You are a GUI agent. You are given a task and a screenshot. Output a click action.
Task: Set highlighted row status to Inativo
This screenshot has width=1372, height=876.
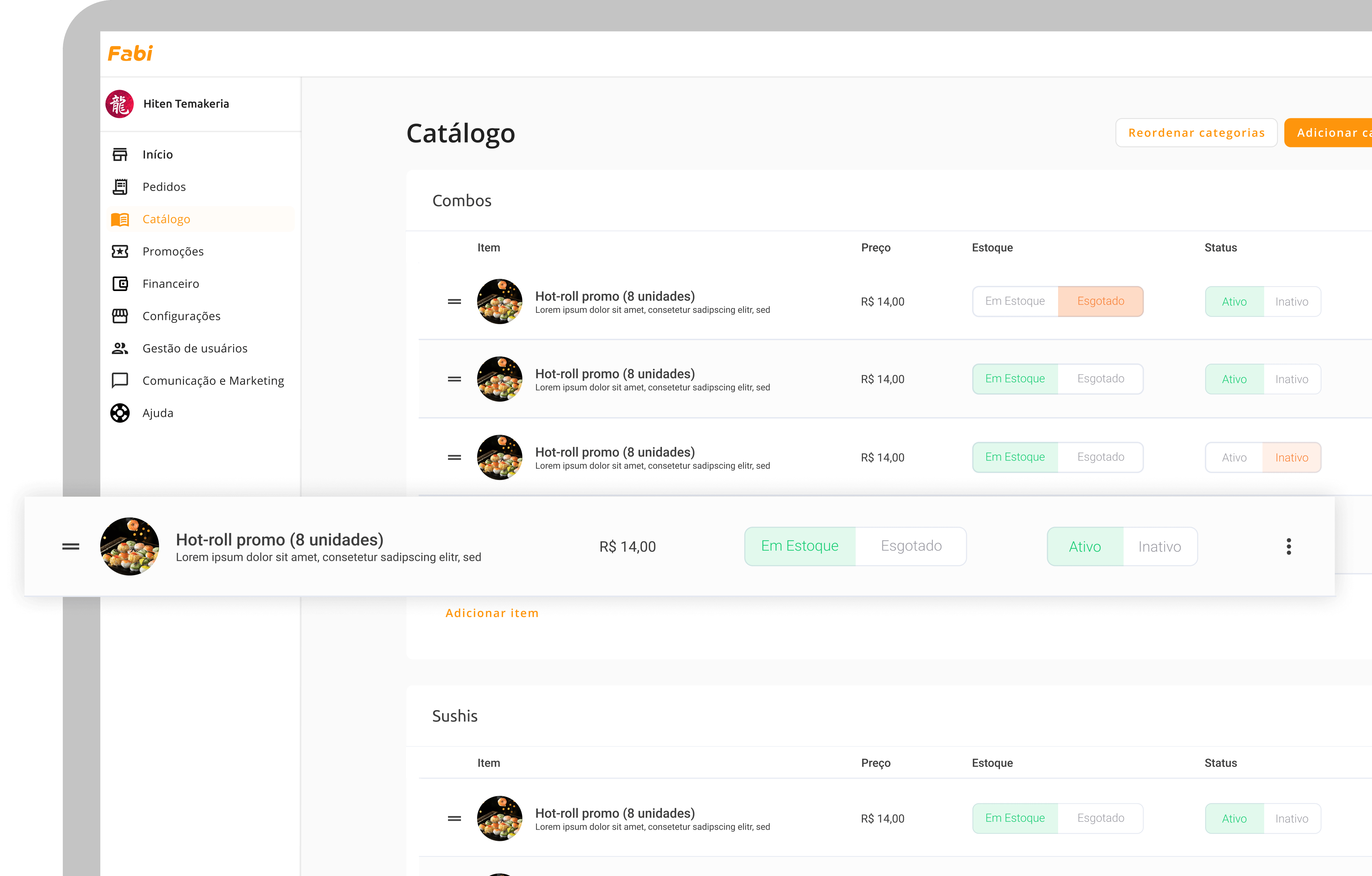(1159, 546)
